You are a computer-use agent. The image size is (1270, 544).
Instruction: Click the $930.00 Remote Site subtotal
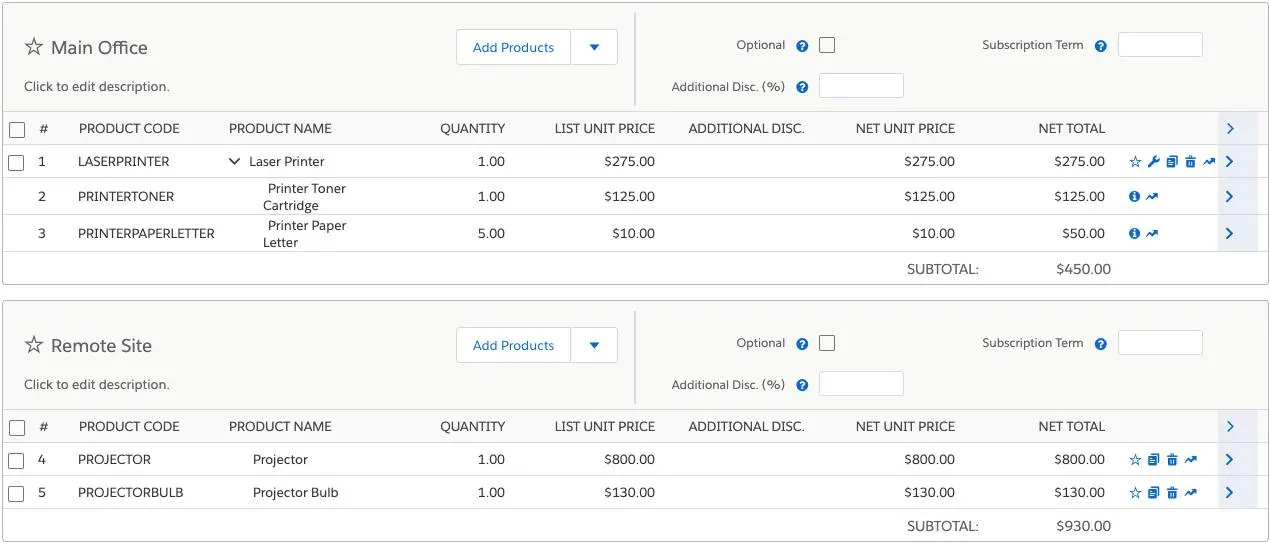1083,527
